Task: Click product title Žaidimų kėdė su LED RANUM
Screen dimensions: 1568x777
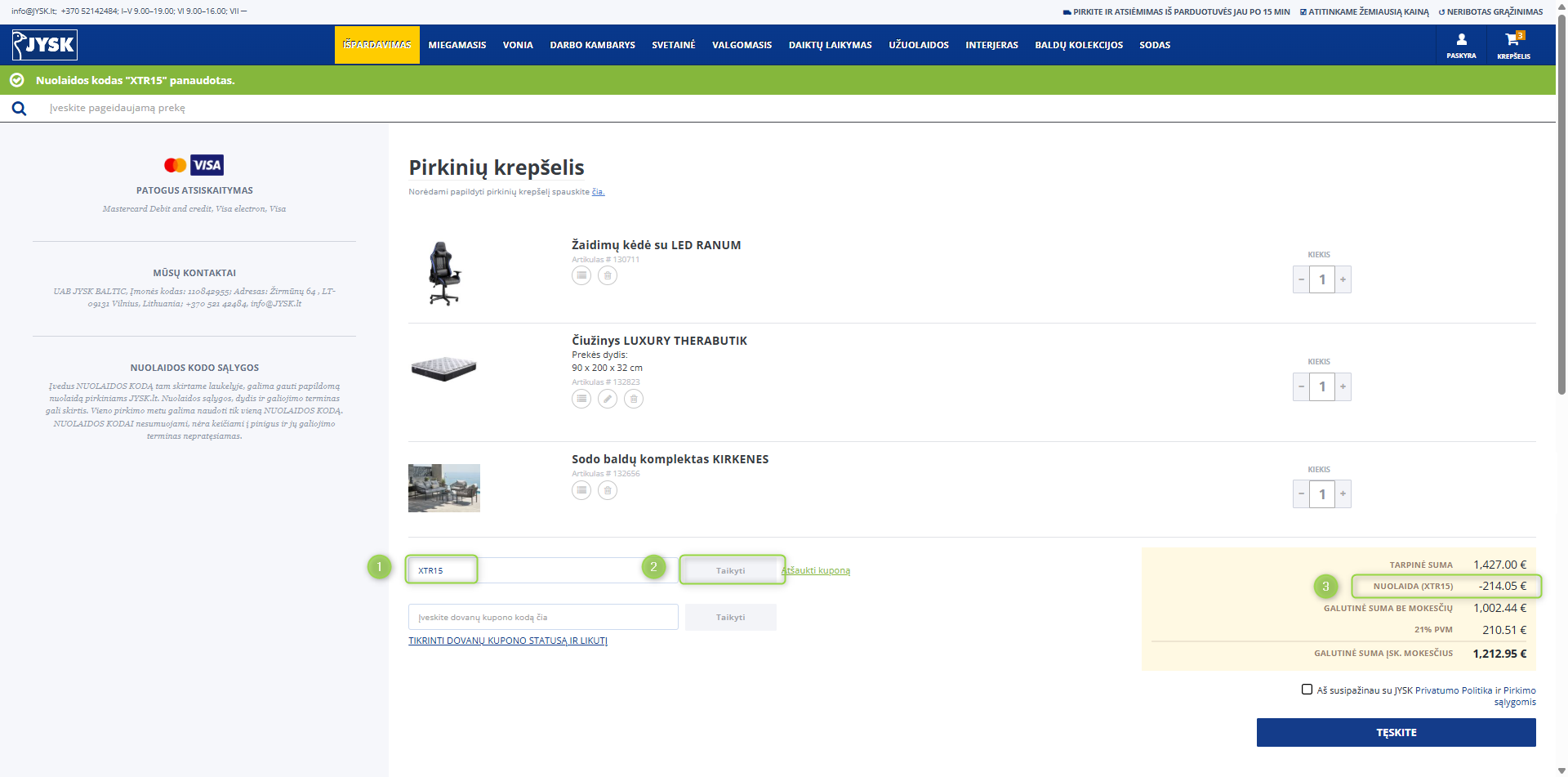Action: (657, 245)
